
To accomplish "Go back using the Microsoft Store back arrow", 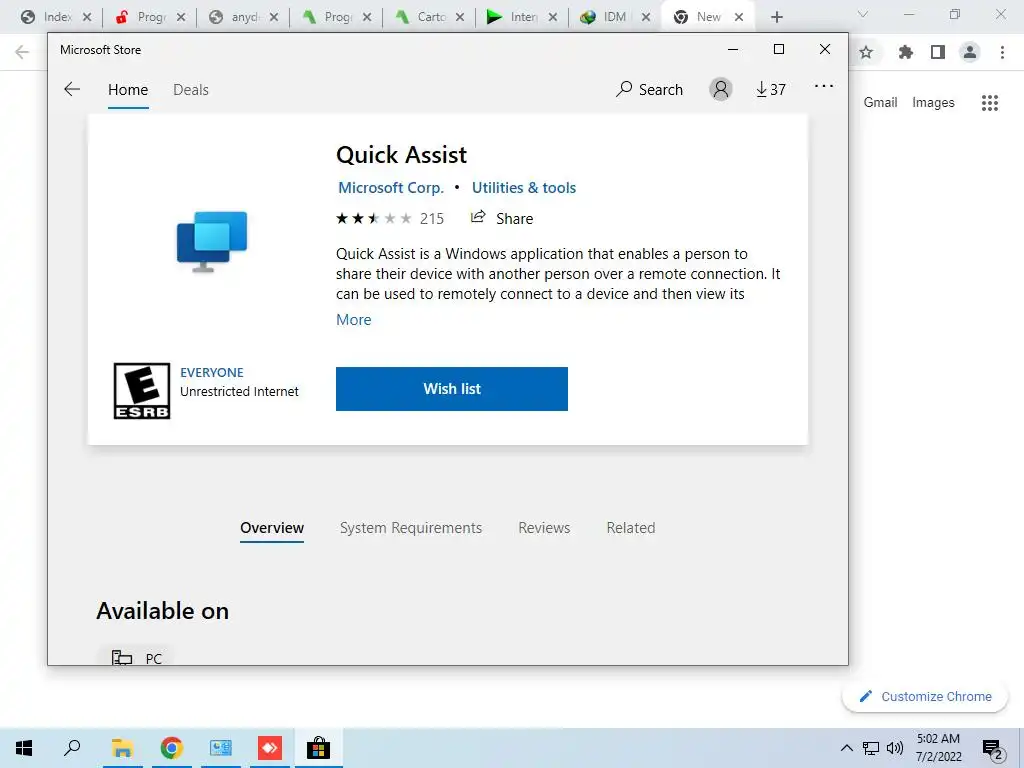I will pos(72,89).
